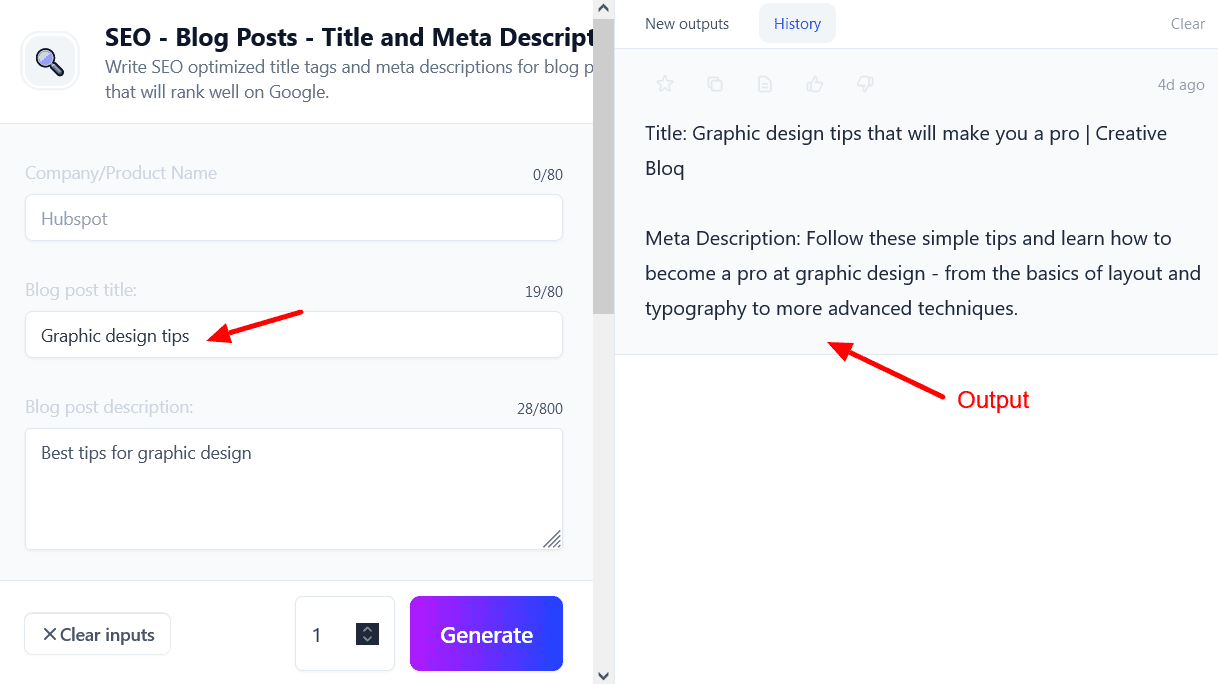The image size is (1218, 684).
Task: Open output in document via page icon
Action: (x=765, y=85)
